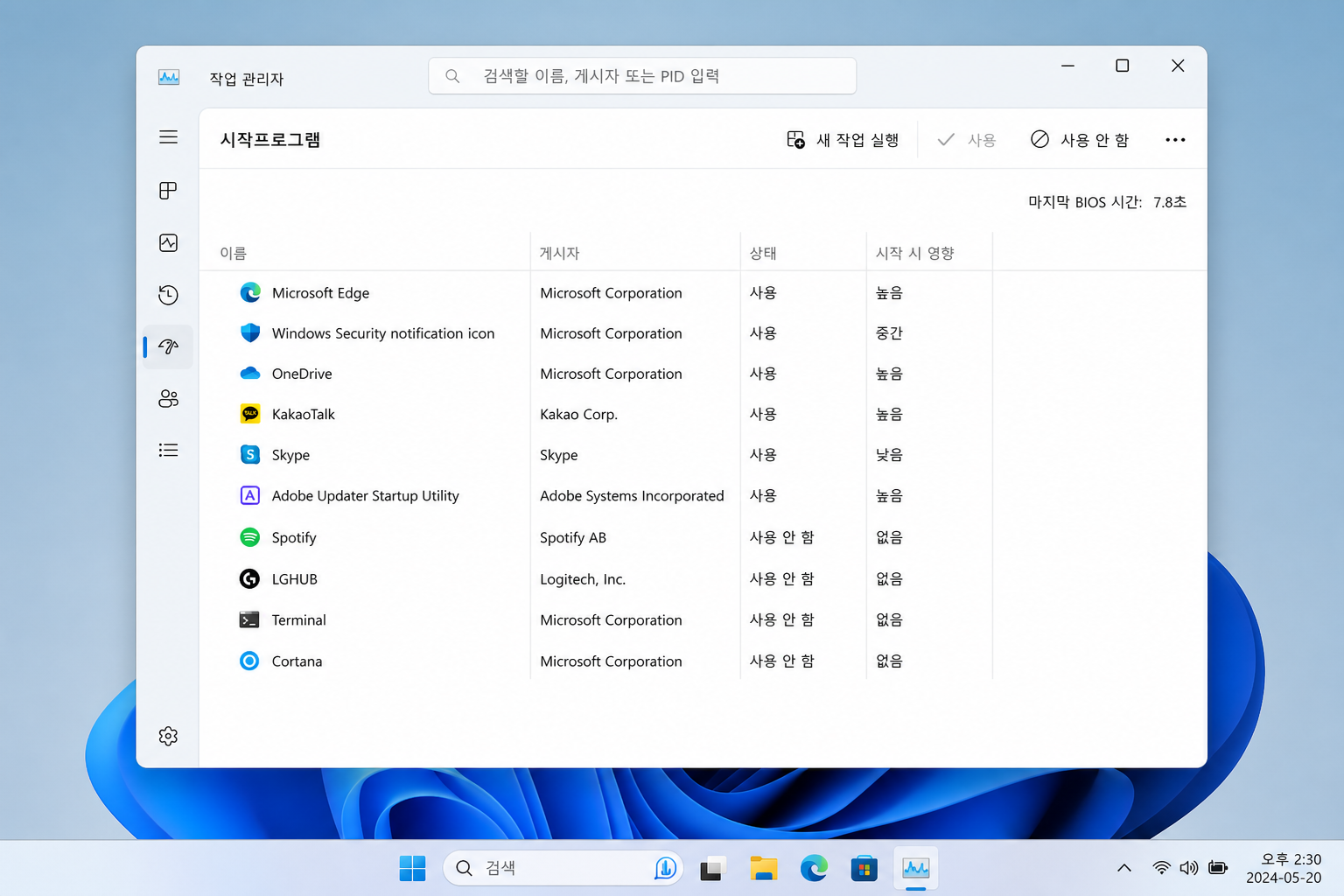Click the Adobe Updater row icon
The height and width of the screenshot is (896, 1344).
click(x=250, y=495)
